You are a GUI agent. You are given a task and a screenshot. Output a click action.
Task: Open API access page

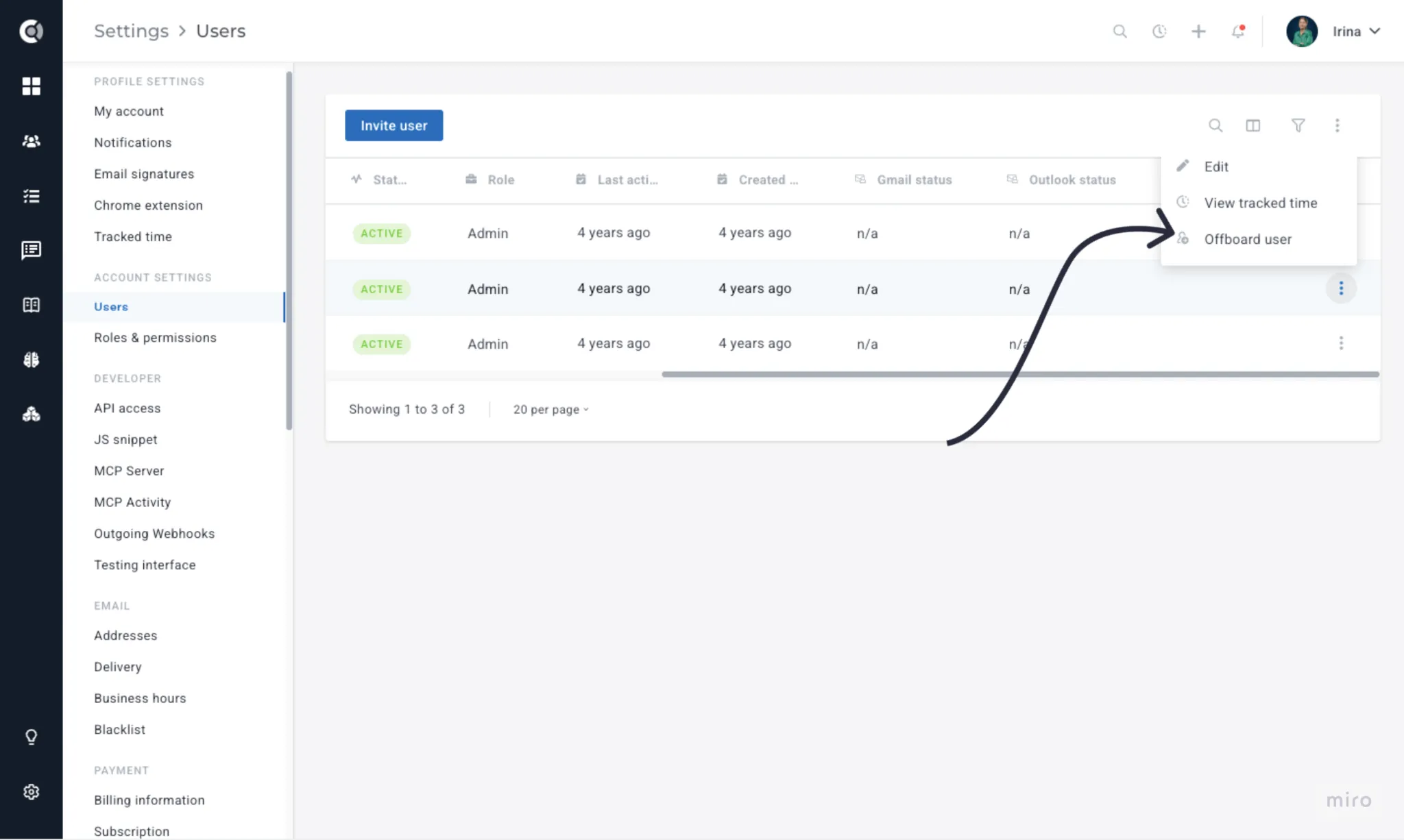[127, 408]
